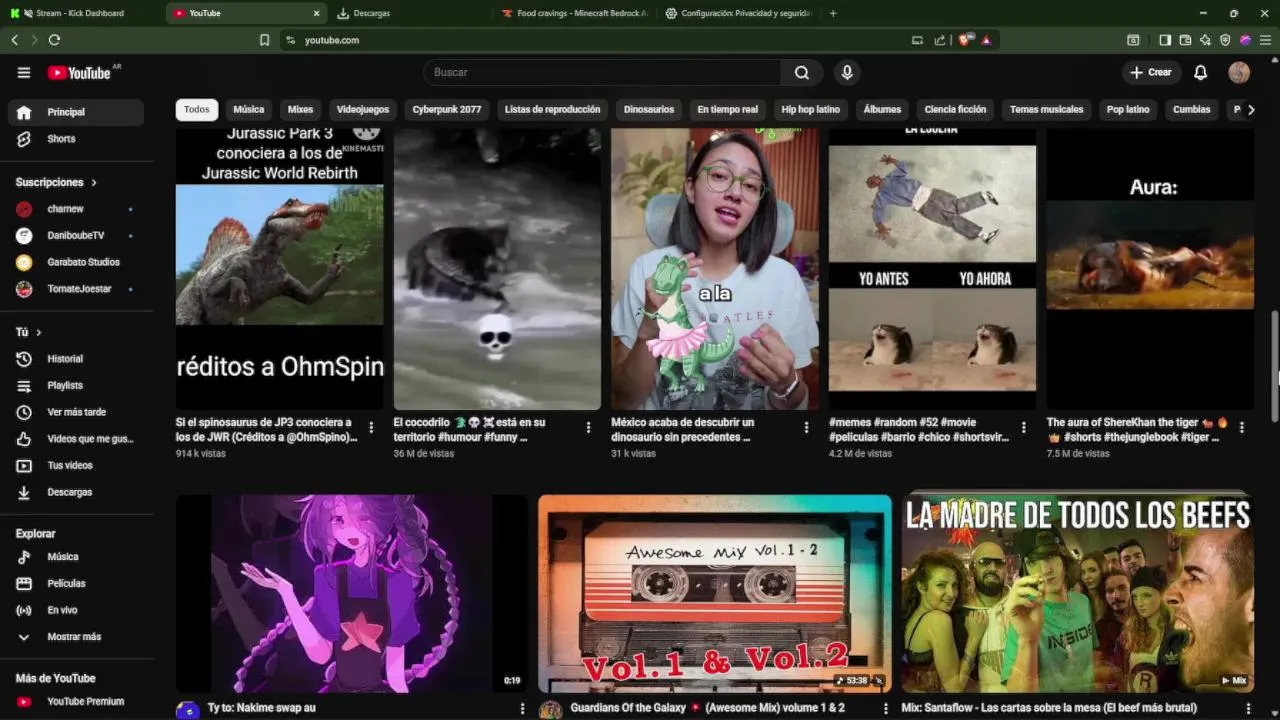The height and width of the screenshot is (720, 1280).
Task: Switch to Stream - Kick Dashboard tab
Action: click(x=80, y=13)
